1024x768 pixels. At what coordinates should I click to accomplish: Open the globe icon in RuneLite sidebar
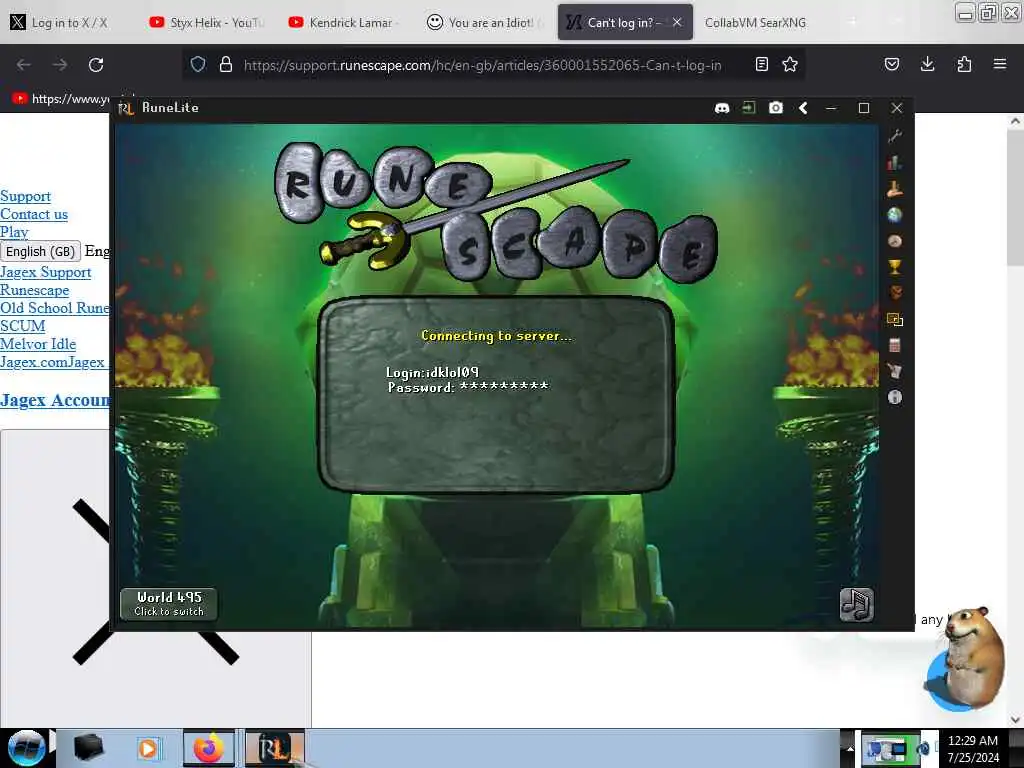[895, 215]
